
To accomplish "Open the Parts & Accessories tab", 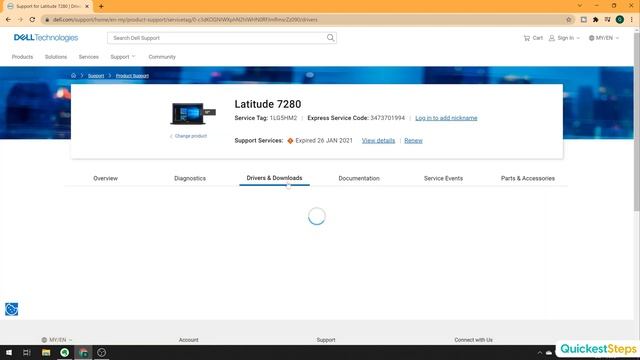I will 528,178.
